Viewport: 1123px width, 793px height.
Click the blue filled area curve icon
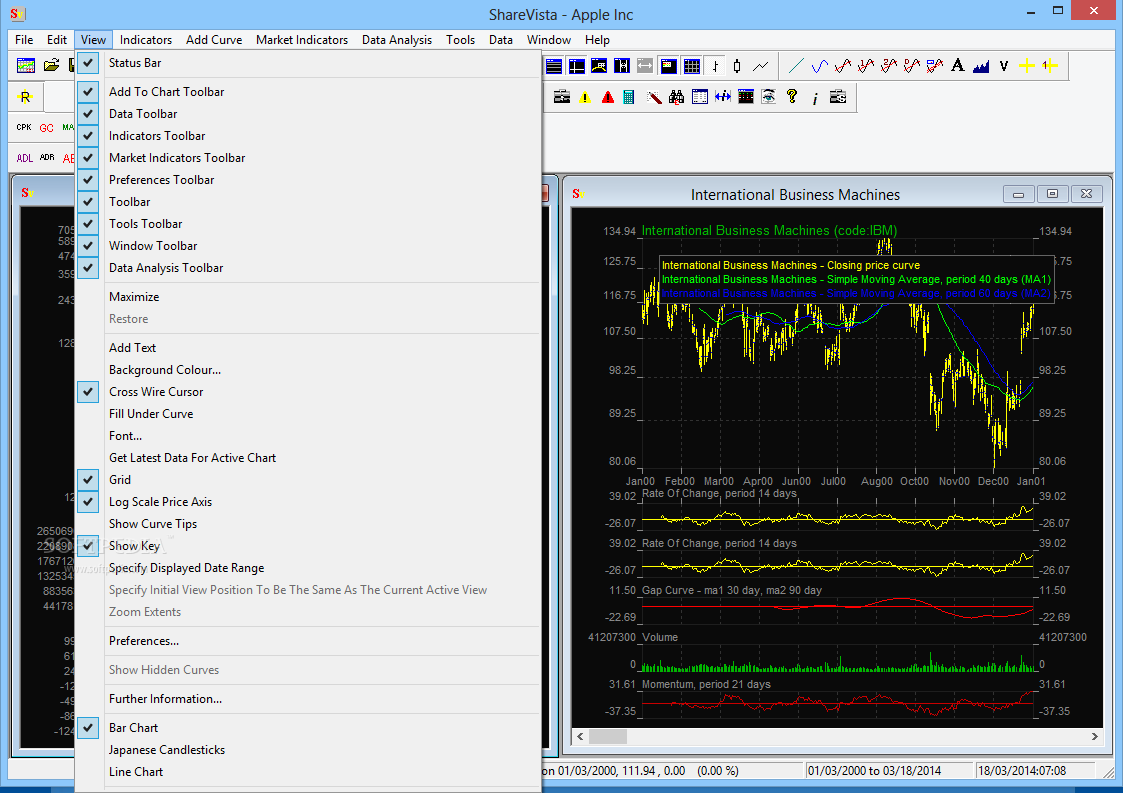click(x=980, y=66)
